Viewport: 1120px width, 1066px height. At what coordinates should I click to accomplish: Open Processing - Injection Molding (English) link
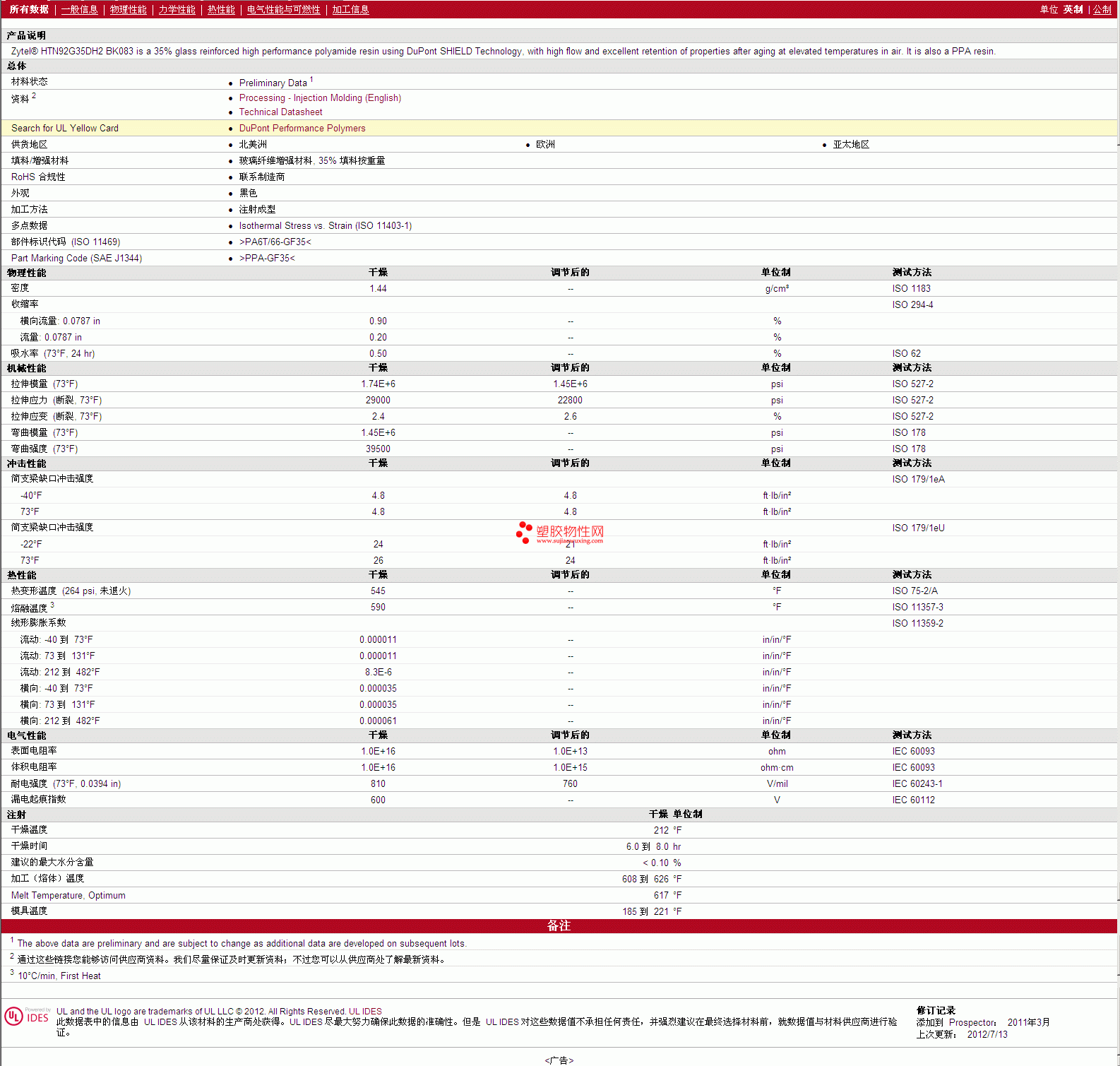[x=320, y=98]
